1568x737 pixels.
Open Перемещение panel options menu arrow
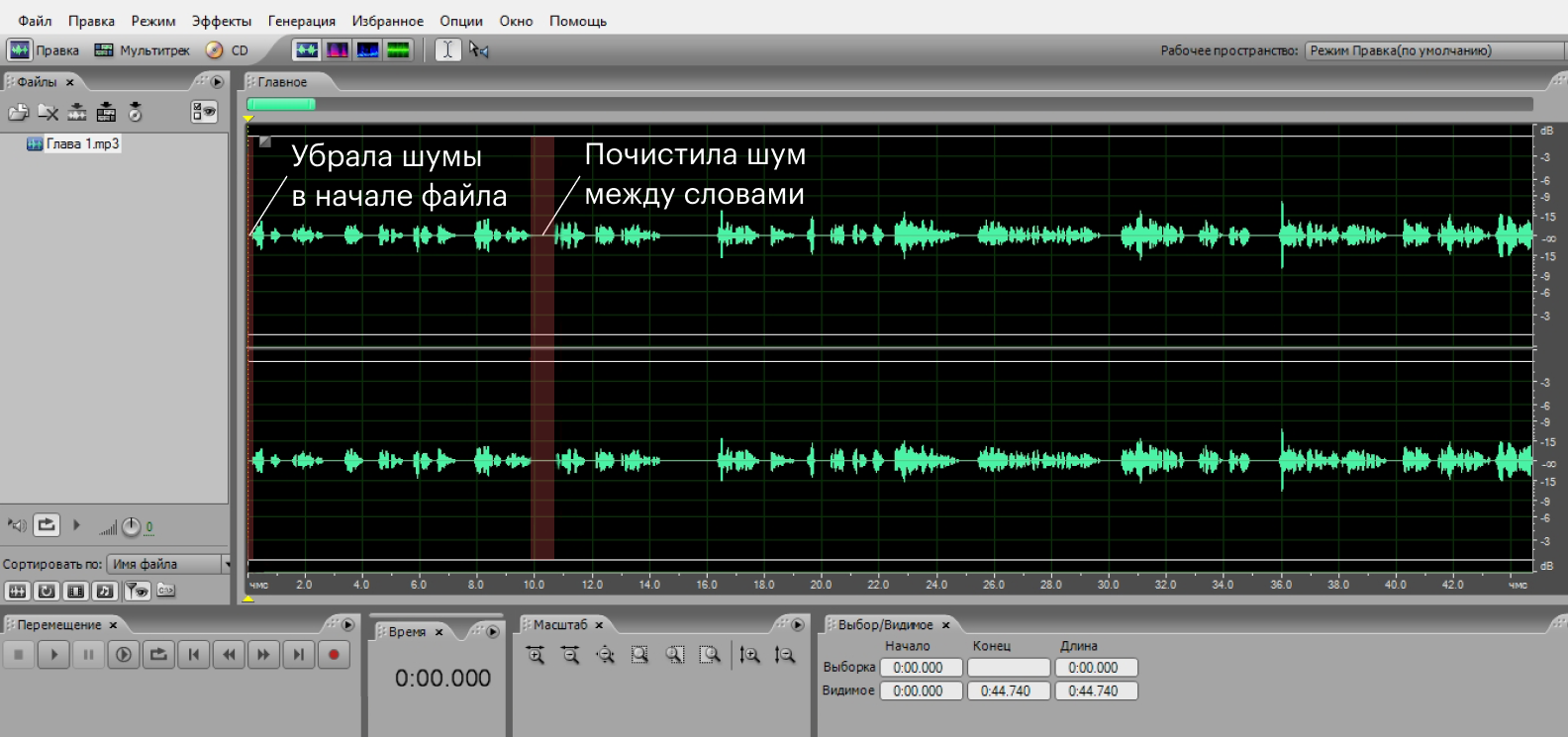point(347,625)
